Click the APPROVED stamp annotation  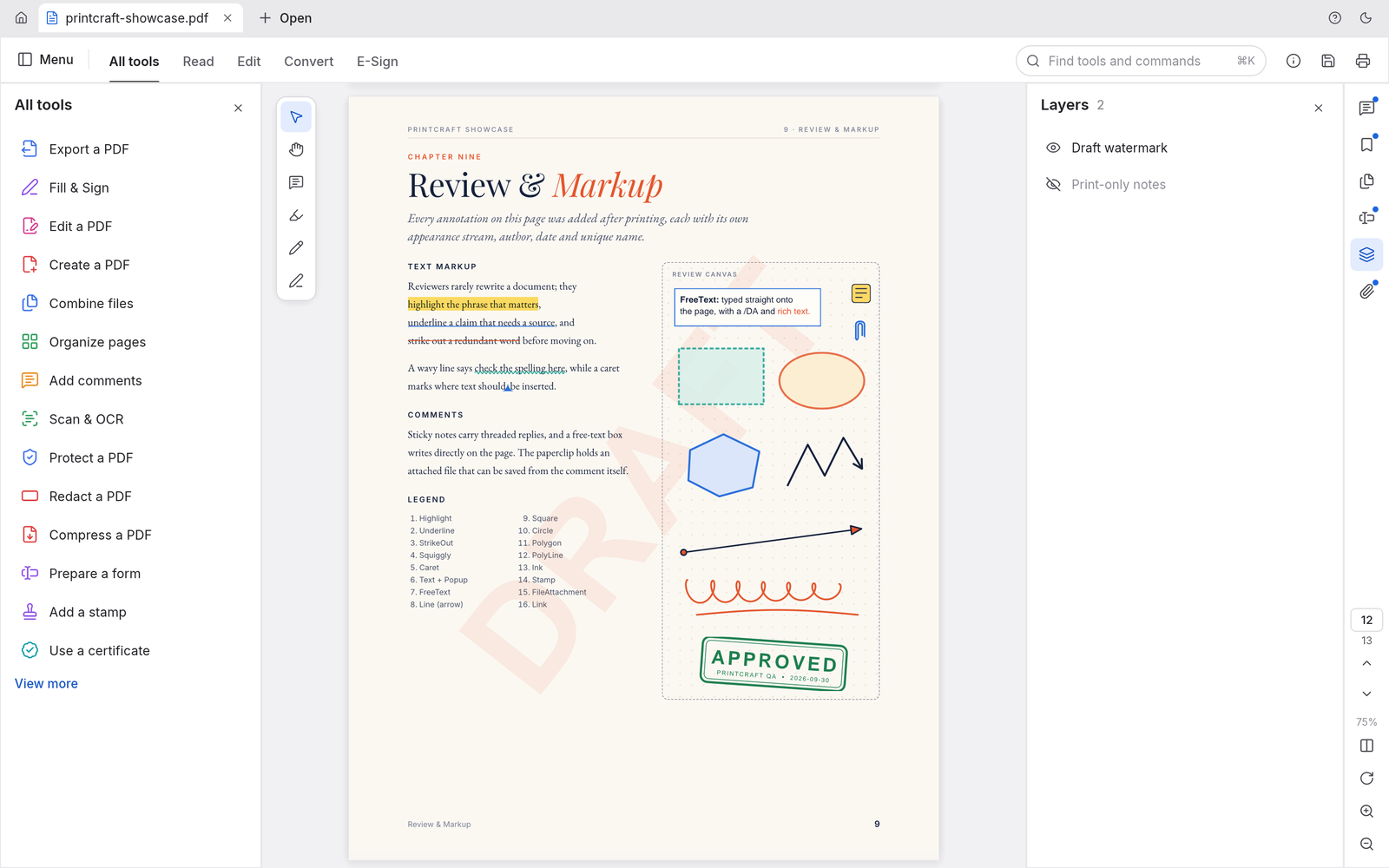[x=773, y=664]
